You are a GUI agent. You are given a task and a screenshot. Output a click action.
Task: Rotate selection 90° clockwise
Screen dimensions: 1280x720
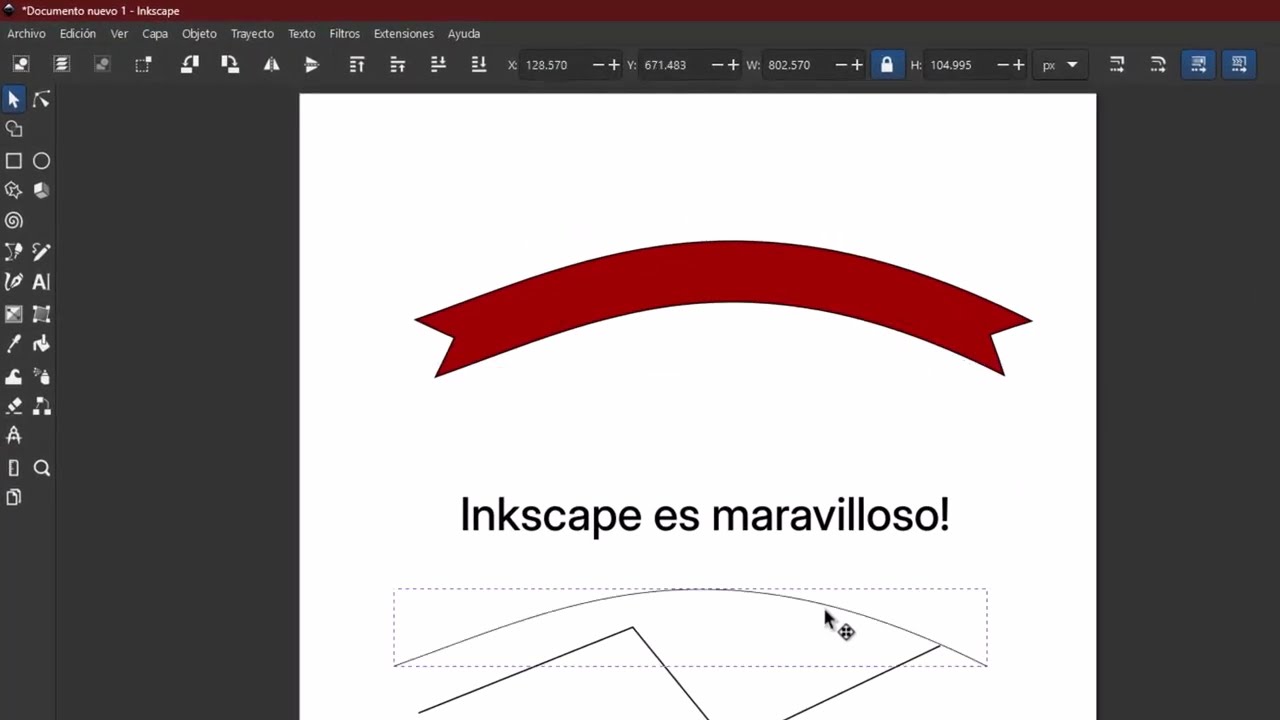click(x=230, y=64)
